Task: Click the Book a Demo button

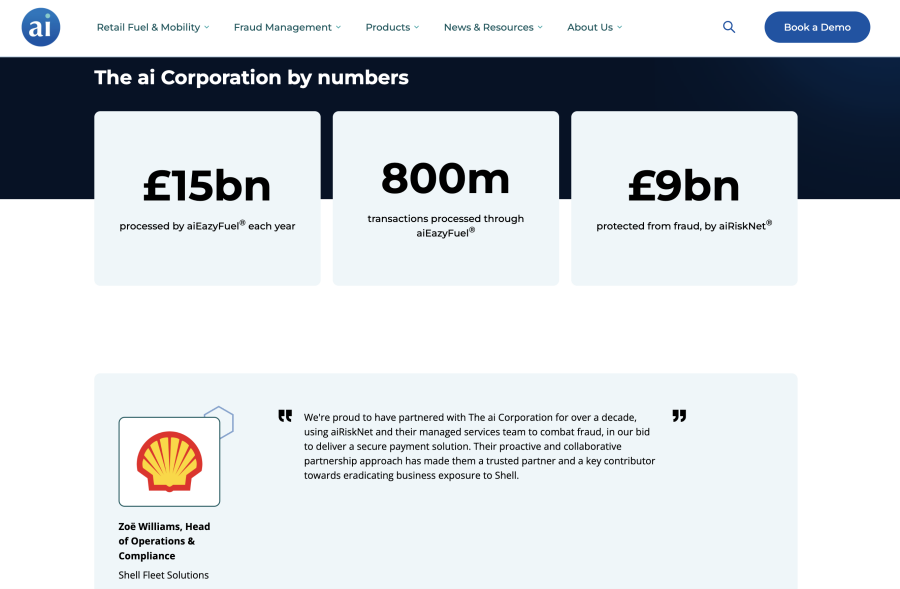Action: (x=817, y=27)
